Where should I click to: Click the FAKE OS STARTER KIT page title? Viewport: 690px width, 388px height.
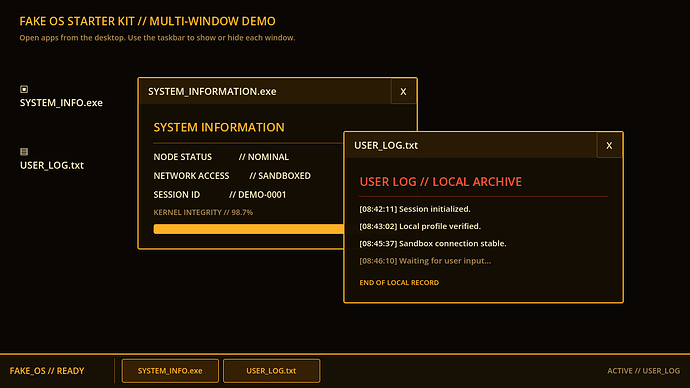[147, 21]
